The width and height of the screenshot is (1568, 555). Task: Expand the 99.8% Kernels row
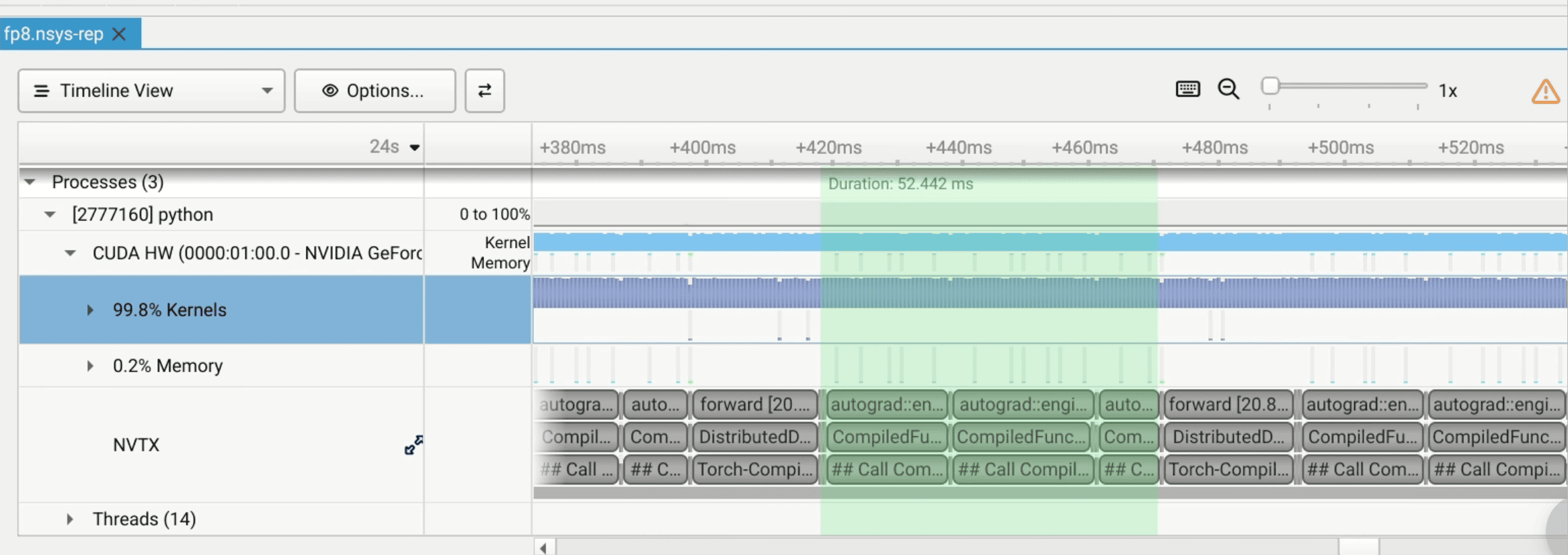point(90,310)
